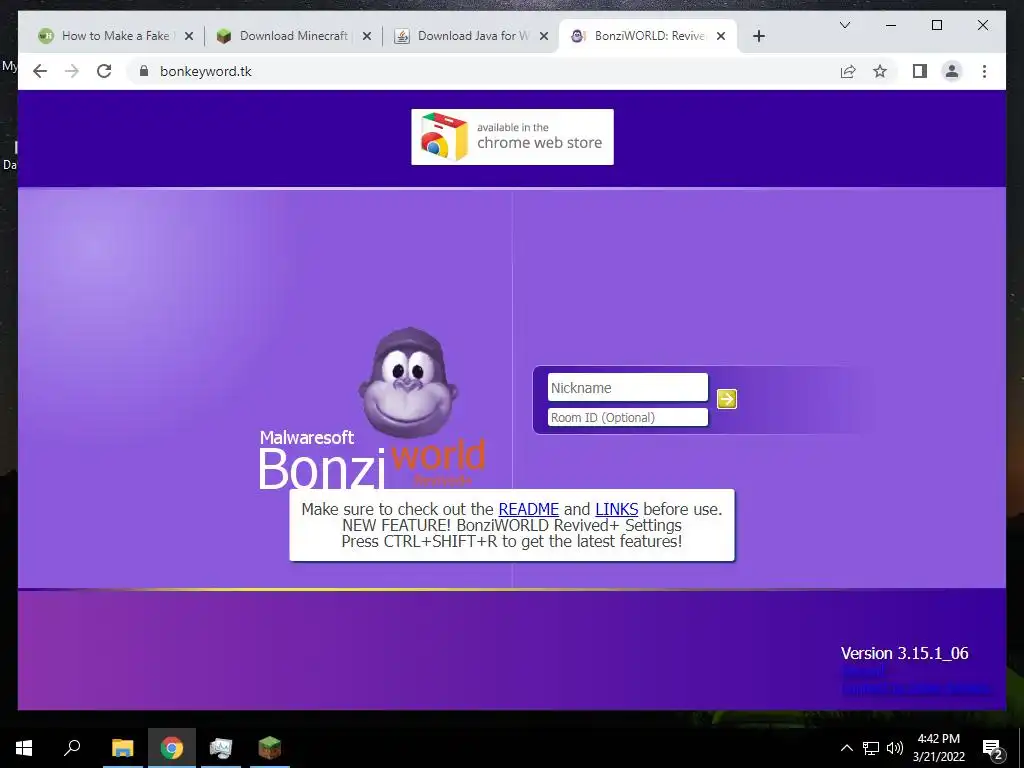Share this page via toolbar icon

coord(848,71)
